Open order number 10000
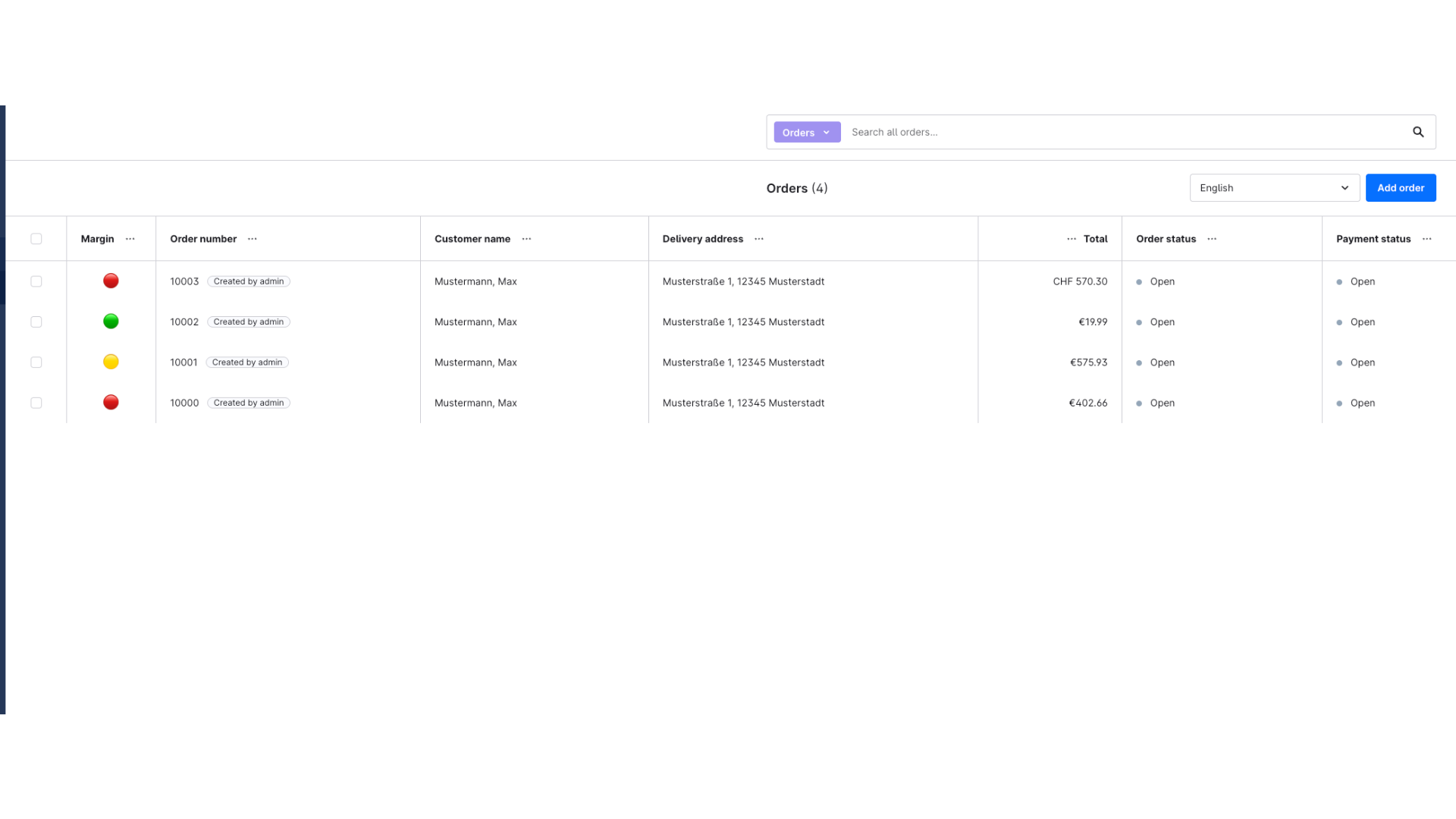 (x=184, y=403)
